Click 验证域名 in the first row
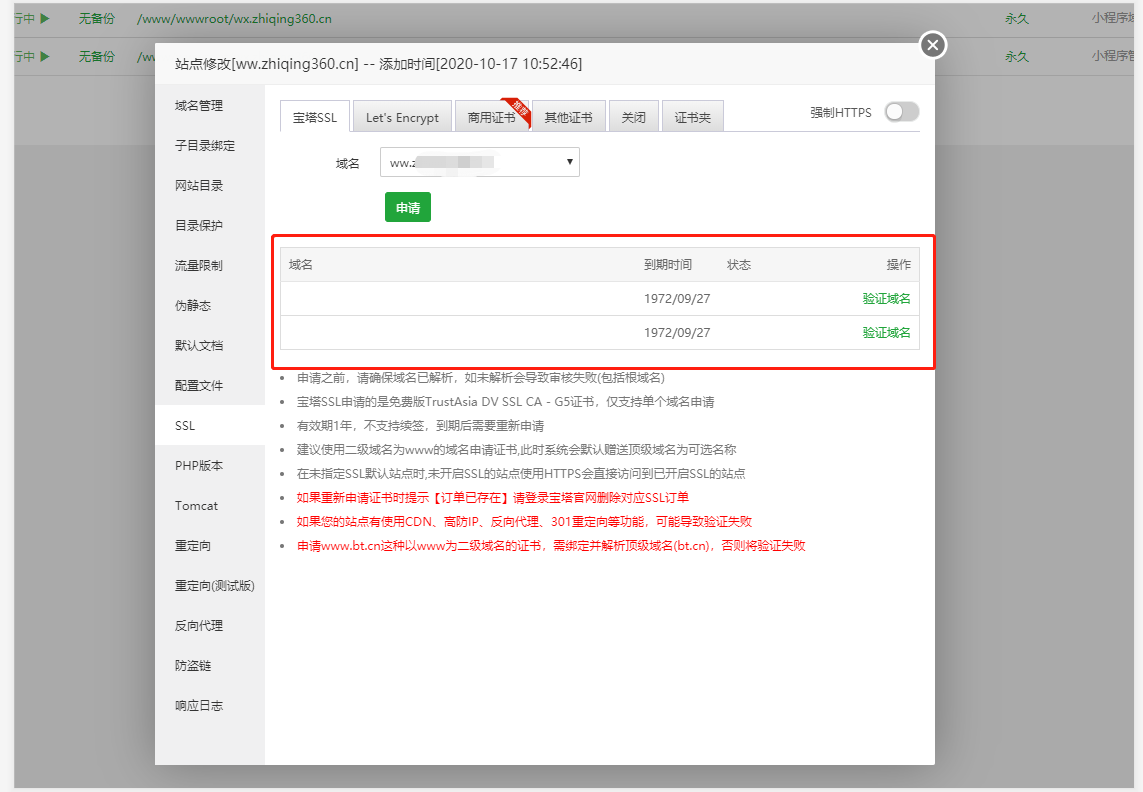The image size is (1143, 792). pyautogui.click(x=886, y=299)
